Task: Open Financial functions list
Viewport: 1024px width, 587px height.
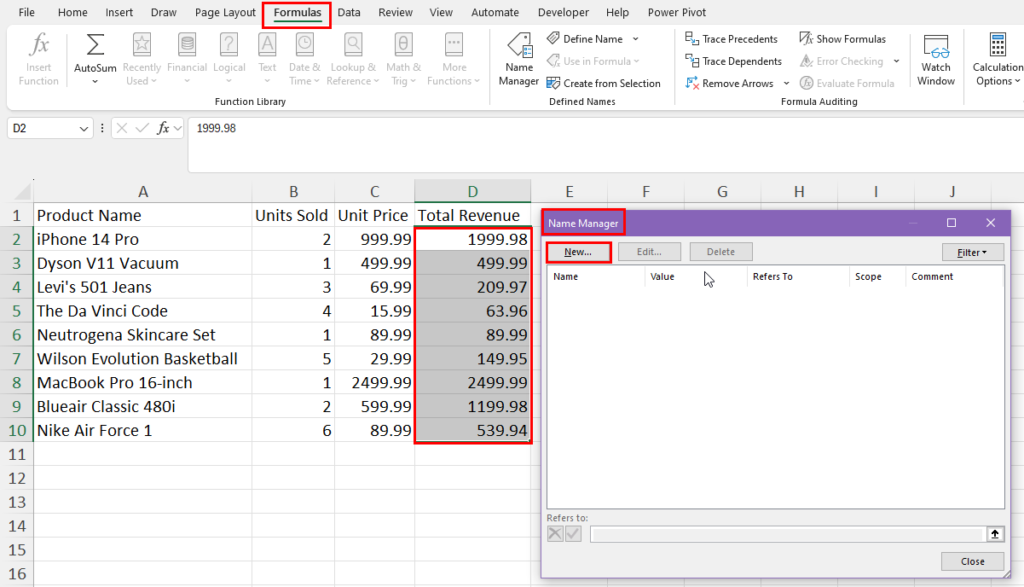Action: pyautogui.click(x=187, y=60)
